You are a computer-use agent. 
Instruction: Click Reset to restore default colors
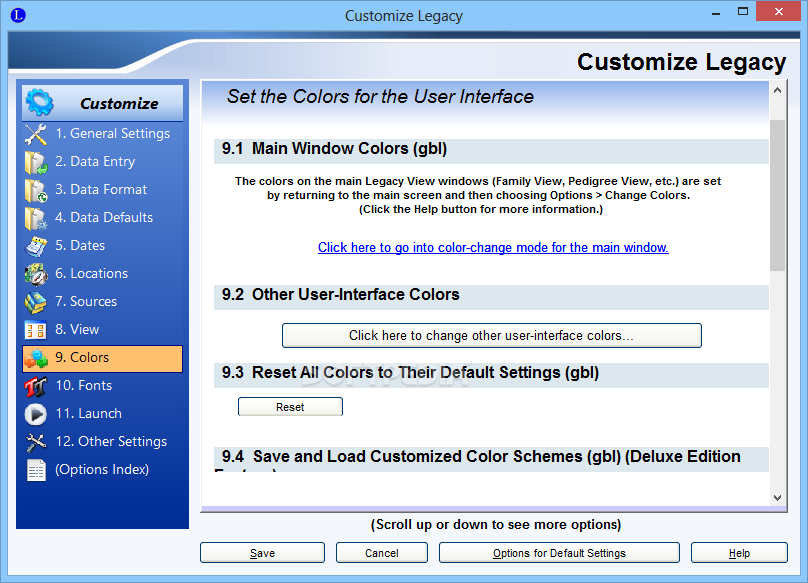(x=290, y=407)
